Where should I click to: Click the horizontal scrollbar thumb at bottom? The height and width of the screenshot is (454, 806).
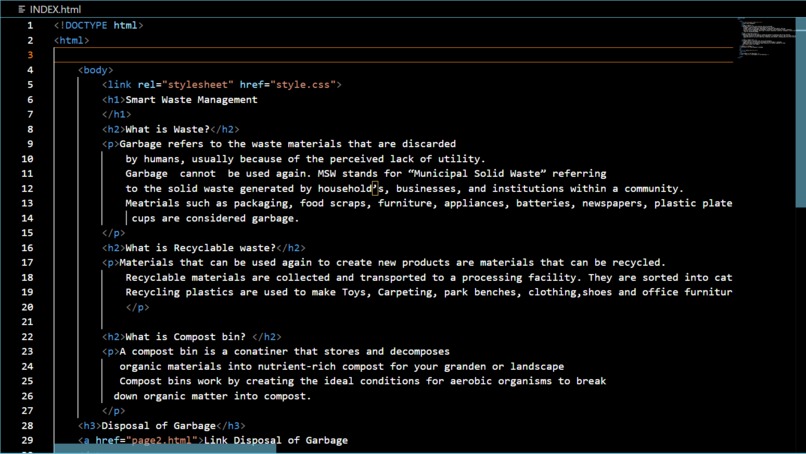(165, 449)
